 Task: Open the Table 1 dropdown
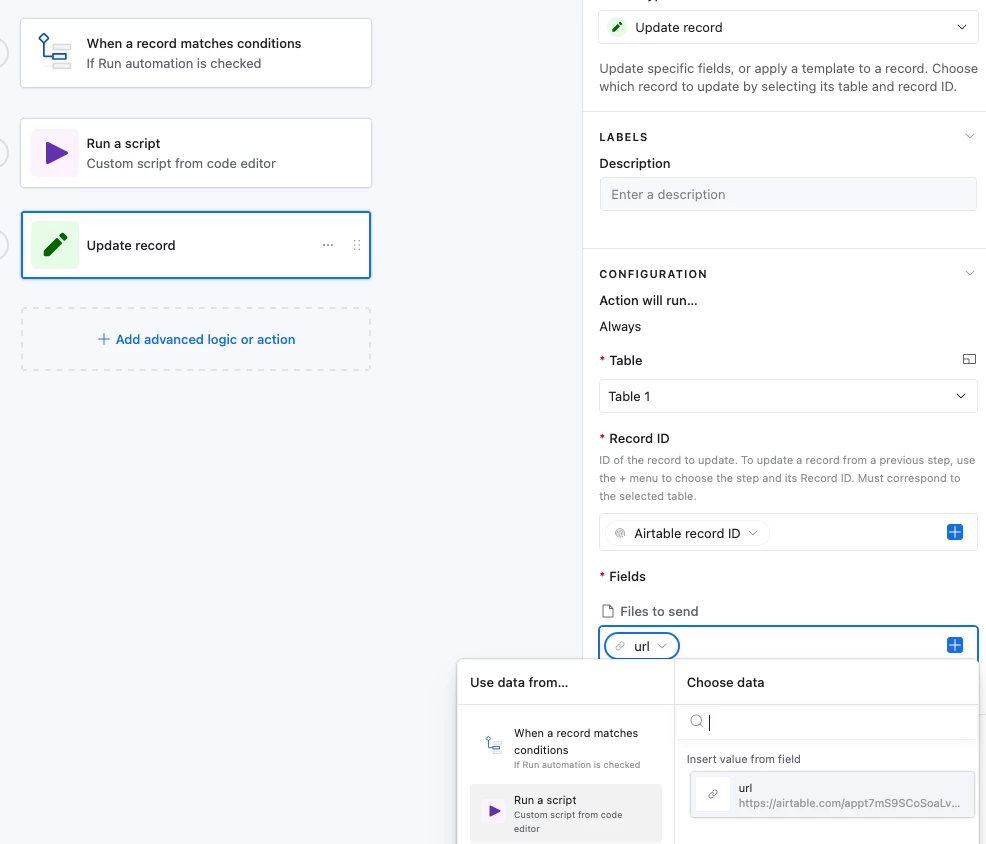tap(788, 396)
